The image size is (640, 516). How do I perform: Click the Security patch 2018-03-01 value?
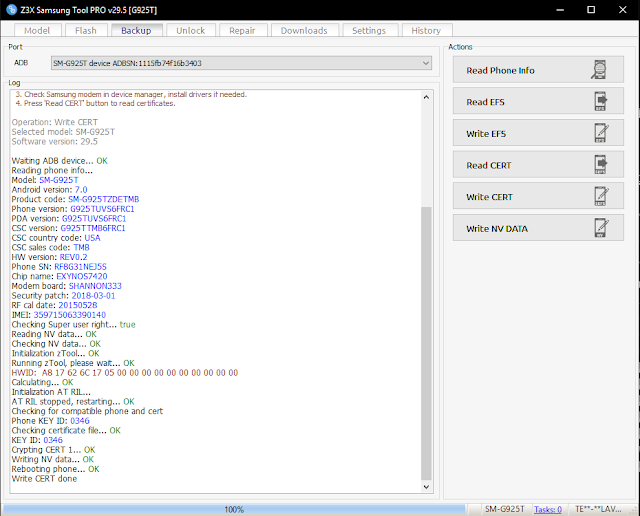[93, 296]
